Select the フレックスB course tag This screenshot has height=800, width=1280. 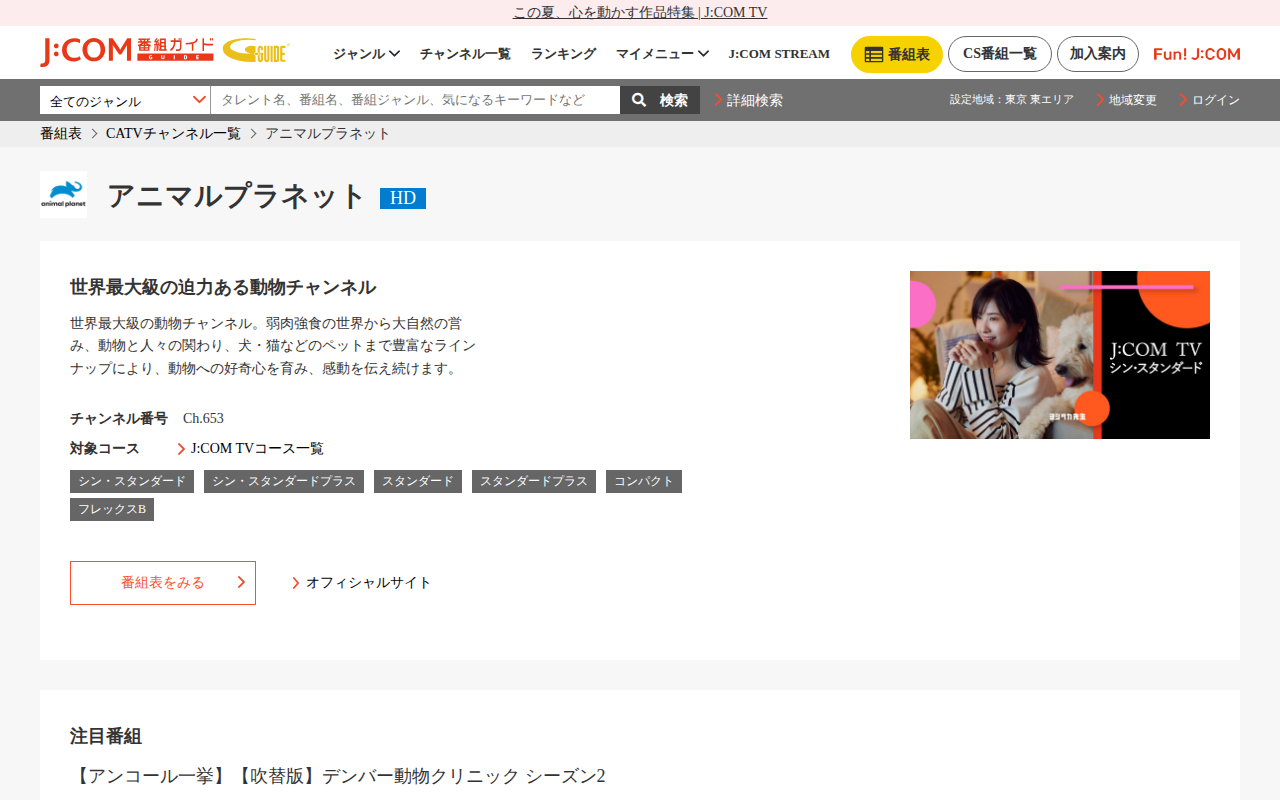pyautogui.click(x=112, y=509)
